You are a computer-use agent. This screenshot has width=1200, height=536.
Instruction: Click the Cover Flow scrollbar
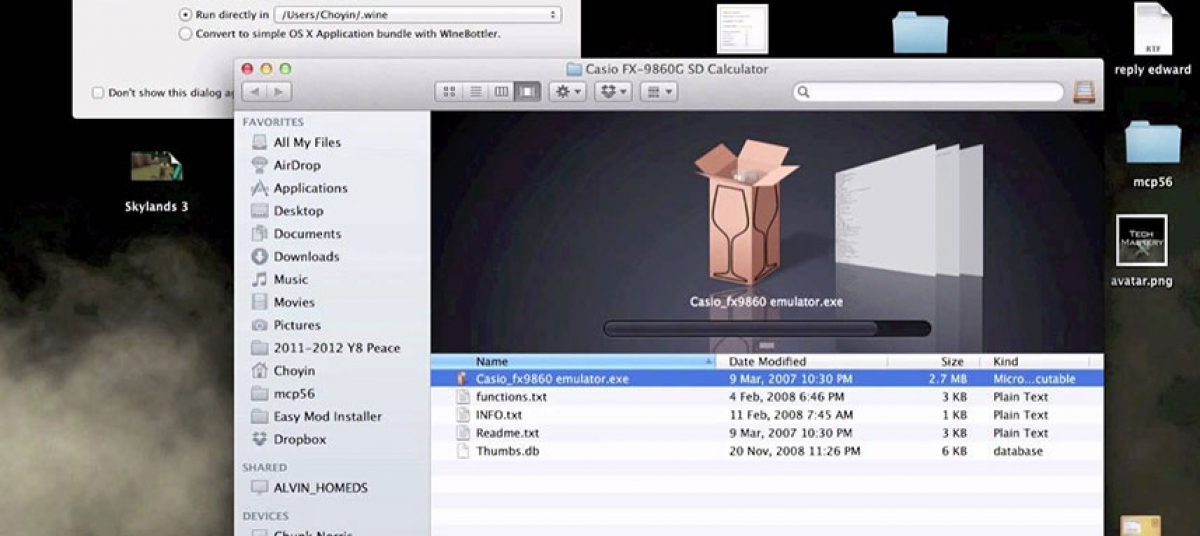(767, 328)
